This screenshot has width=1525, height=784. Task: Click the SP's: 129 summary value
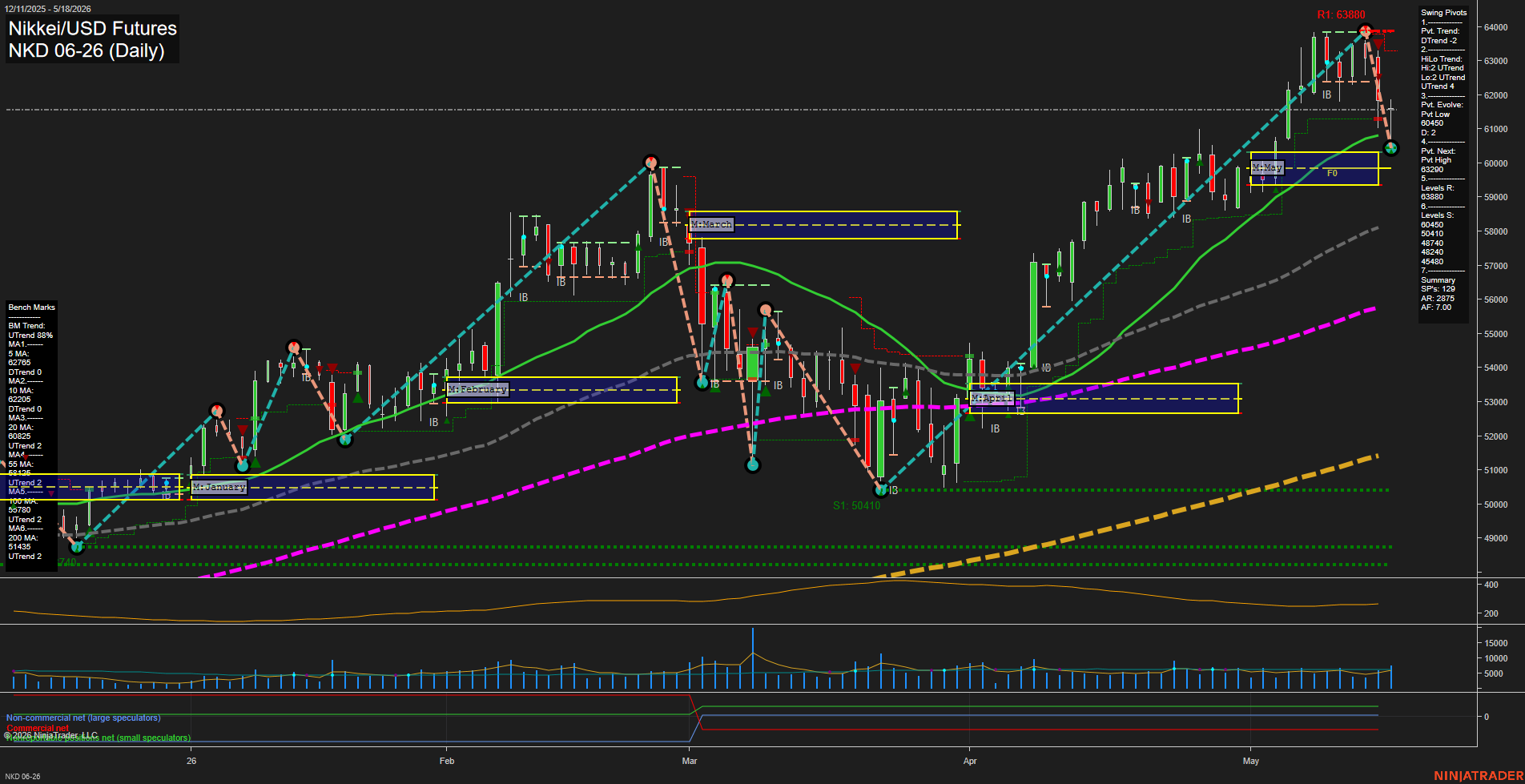coord(1438,289)
